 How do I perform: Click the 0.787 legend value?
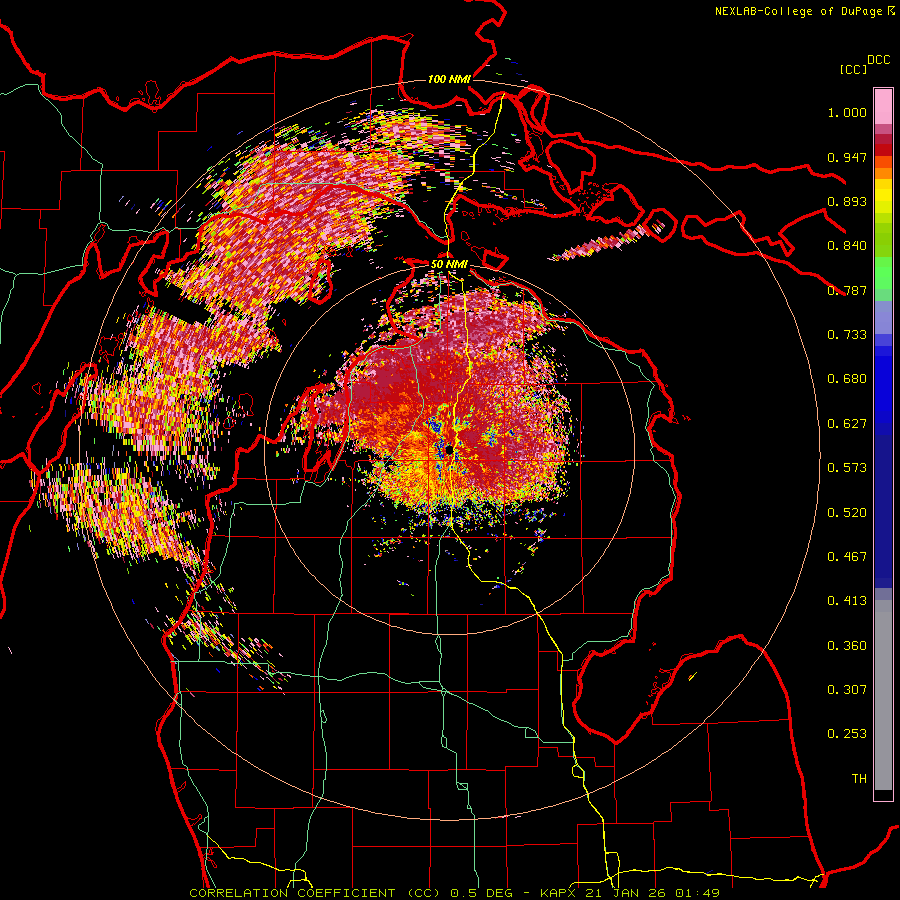[x=847, y=290]
